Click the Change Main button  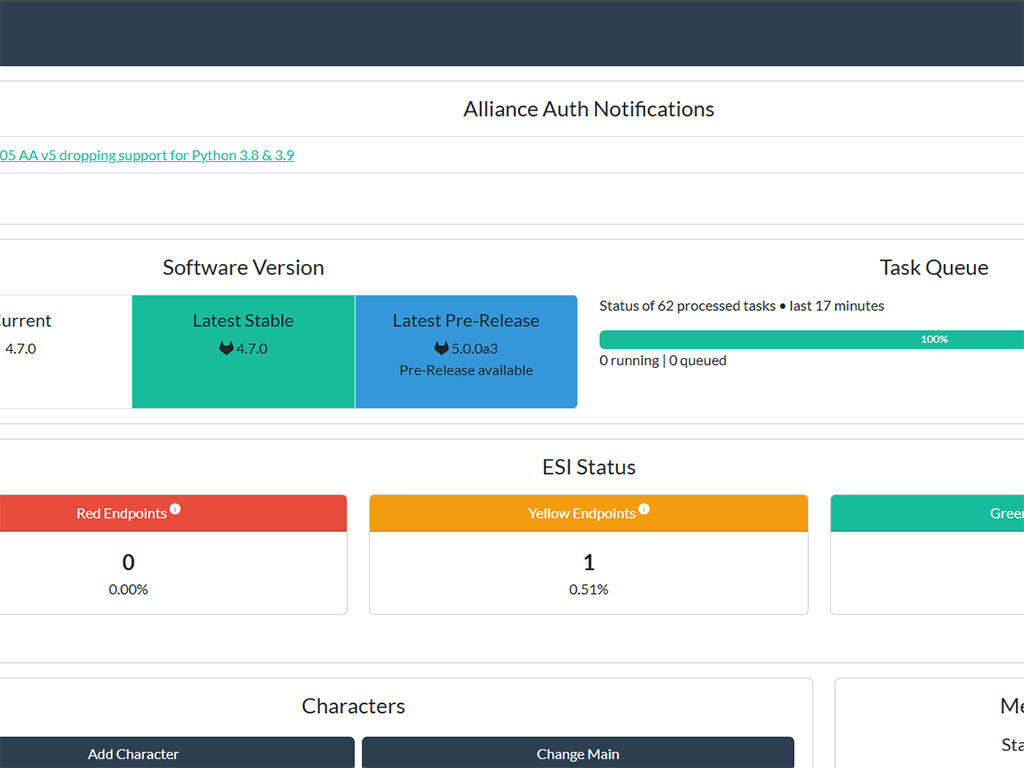pos(578,753)
